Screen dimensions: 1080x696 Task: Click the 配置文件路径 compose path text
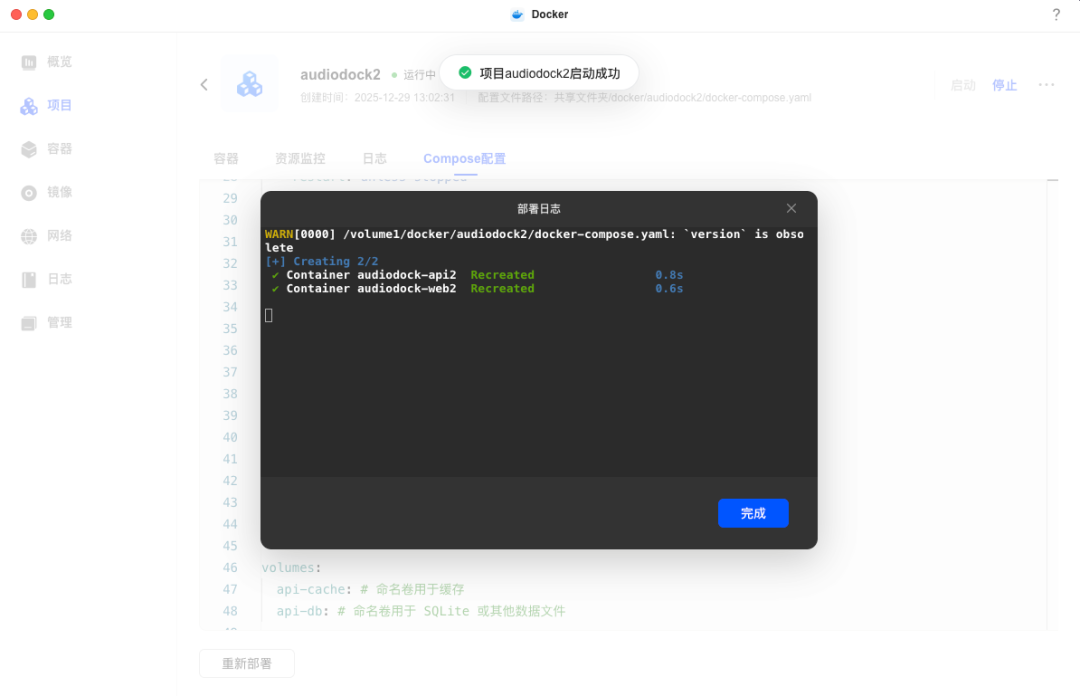point(645,98)
